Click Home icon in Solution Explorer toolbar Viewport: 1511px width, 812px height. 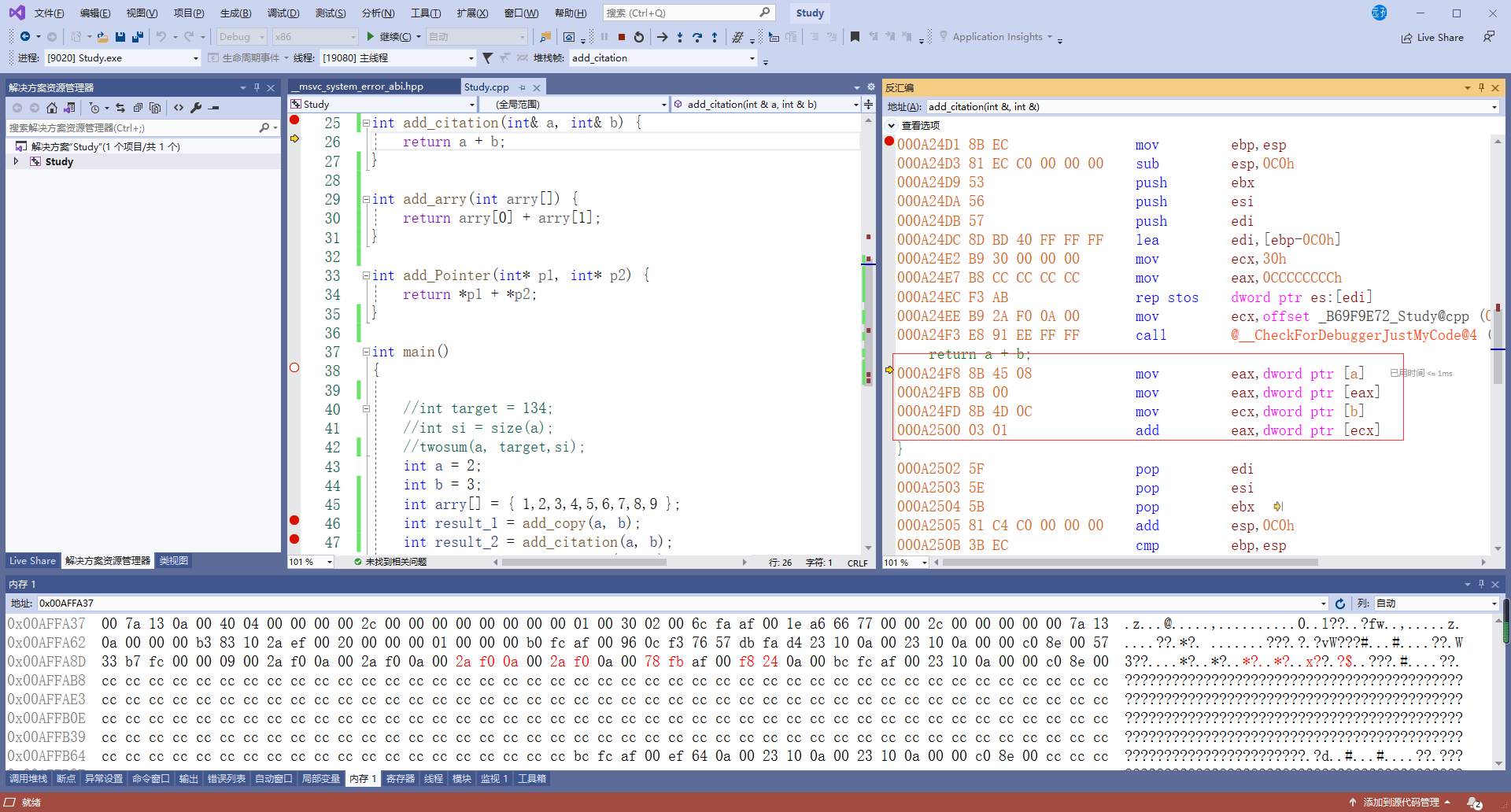52,108
